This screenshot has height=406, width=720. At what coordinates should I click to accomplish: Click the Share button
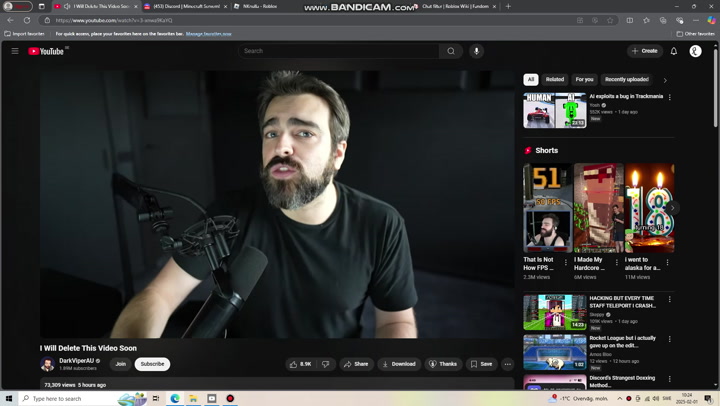point(356,364)
